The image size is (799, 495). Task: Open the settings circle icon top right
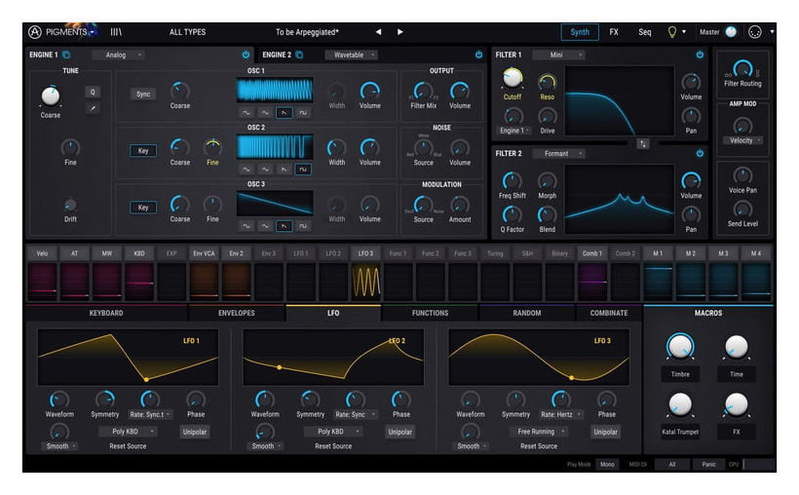(755, 32)
